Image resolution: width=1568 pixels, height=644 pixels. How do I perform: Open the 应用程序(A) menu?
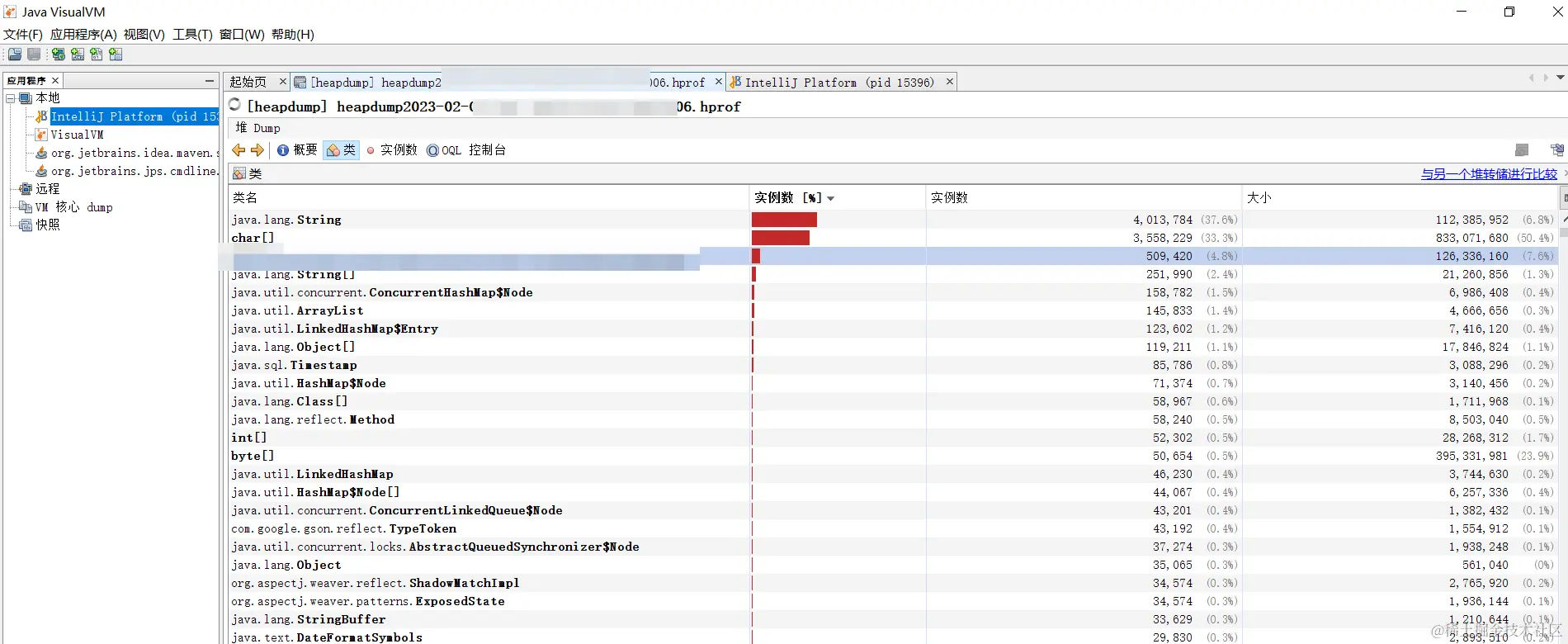83,35
